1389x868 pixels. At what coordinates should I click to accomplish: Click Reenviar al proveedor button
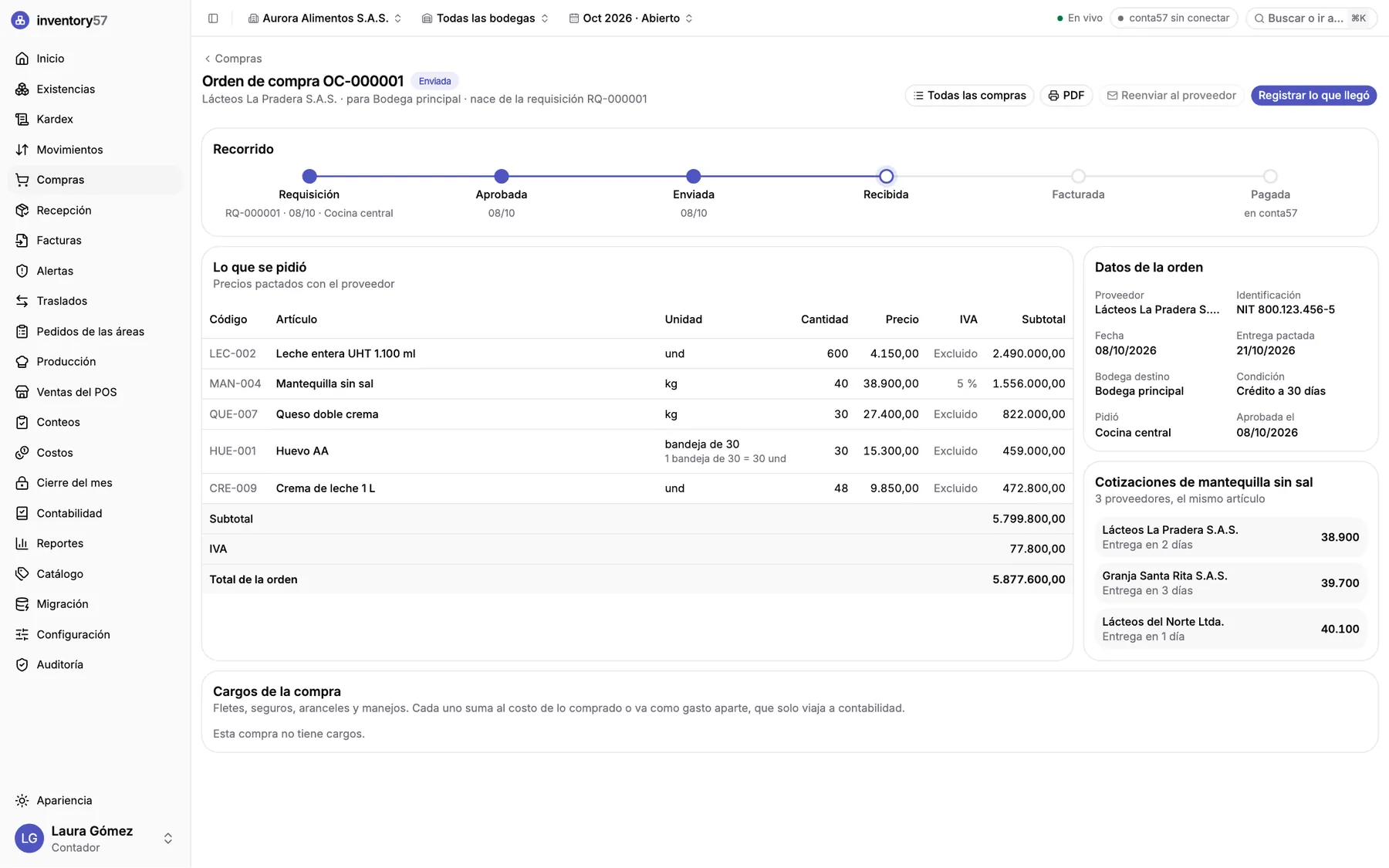click(x=1171, y=96)
